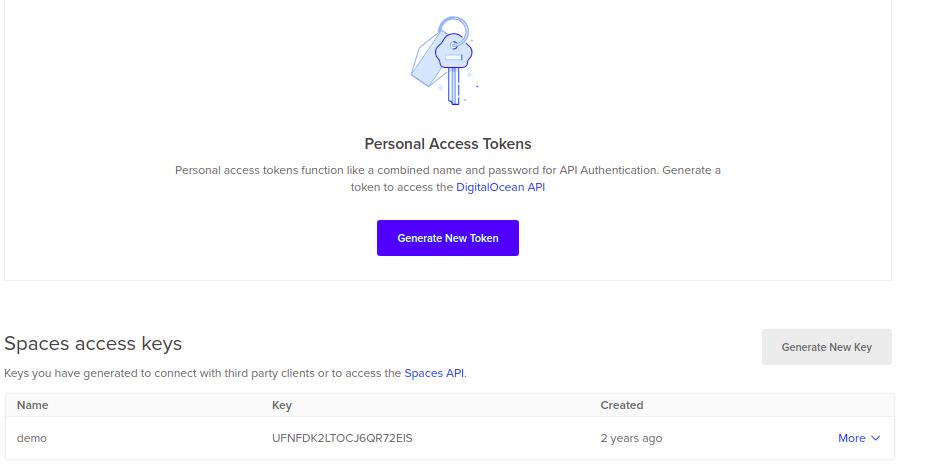The image size is (936, 470).
Task: Click the key value UFNFDK2LTOCJ6QR72EIS
Action: pyautogui.click(x=342, y=438)
